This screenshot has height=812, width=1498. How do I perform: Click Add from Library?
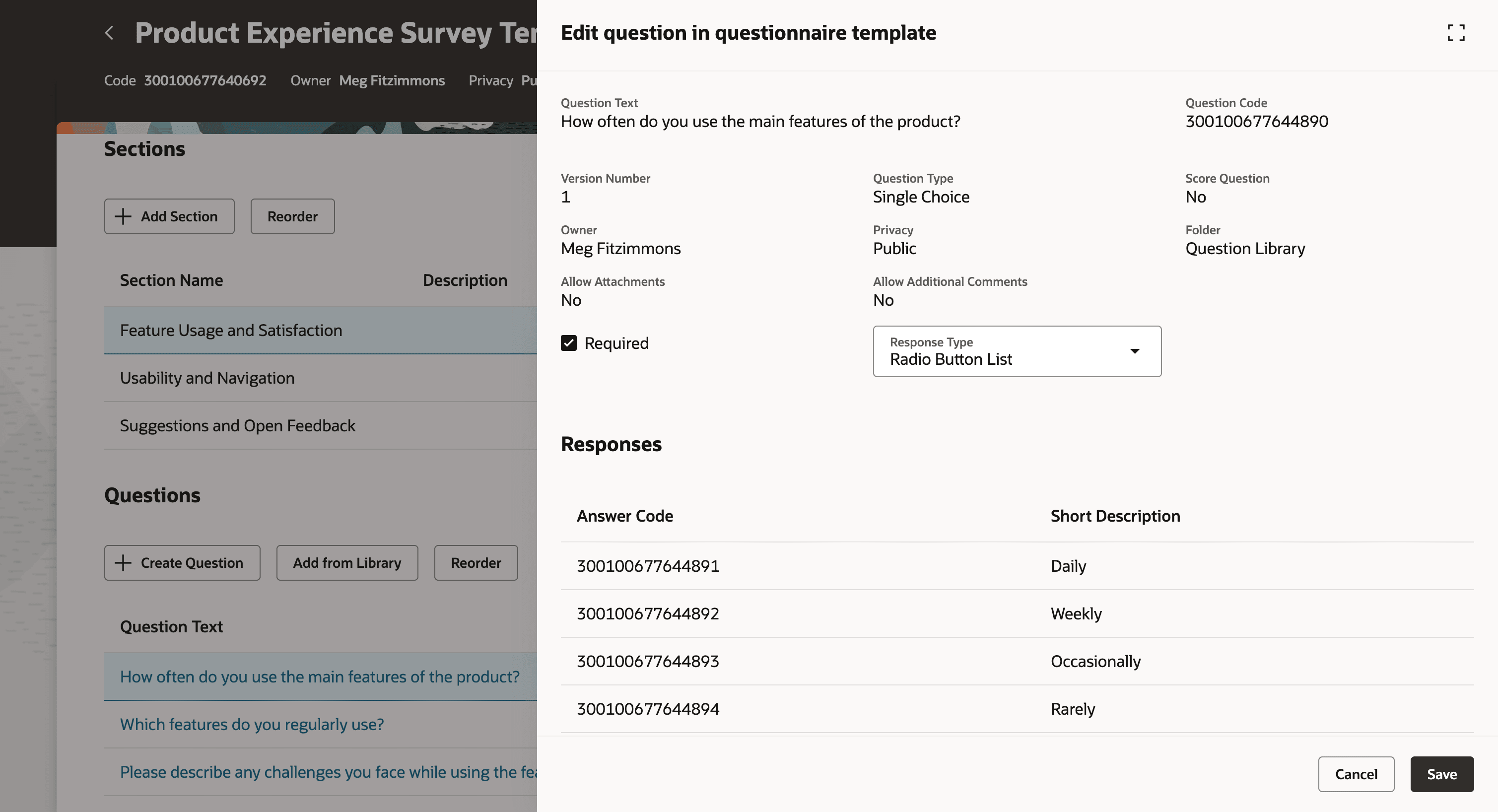(347, 562)
